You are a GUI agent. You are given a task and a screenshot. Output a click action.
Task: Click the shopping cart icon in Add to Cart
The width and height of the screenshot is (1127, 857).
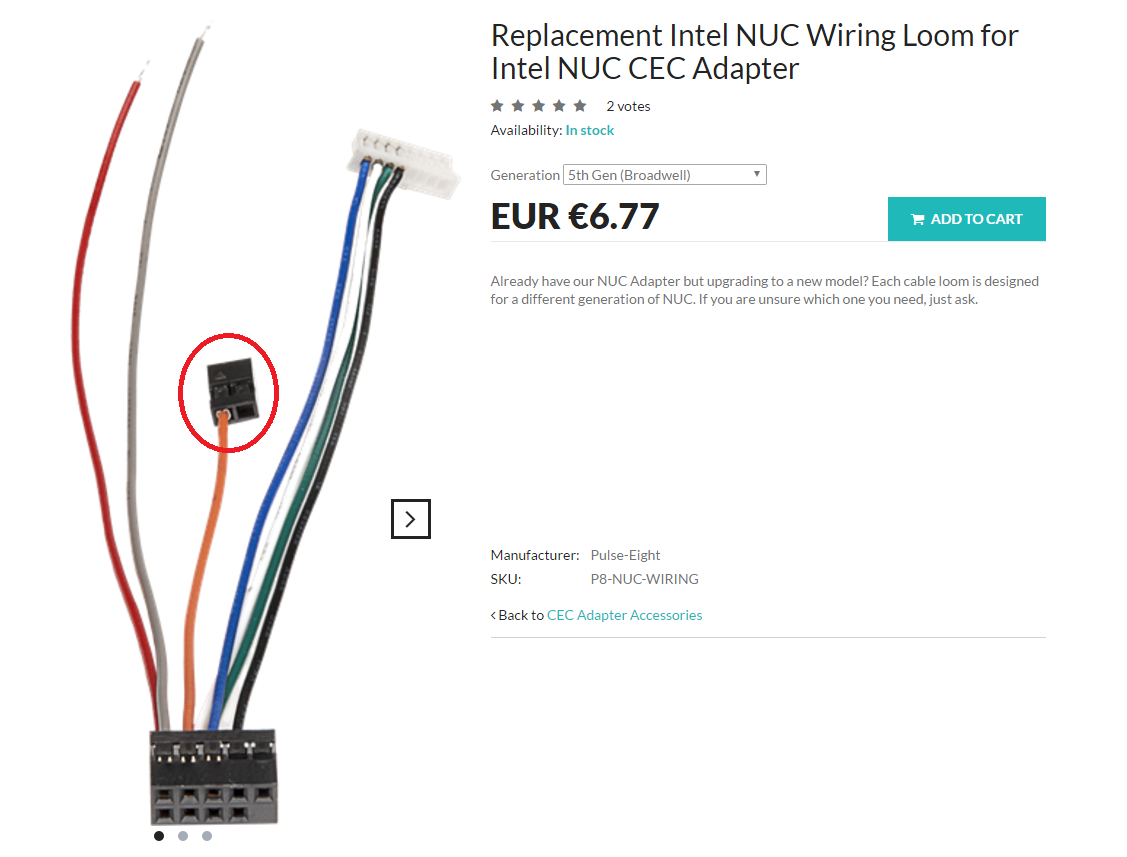coord(918,219)
